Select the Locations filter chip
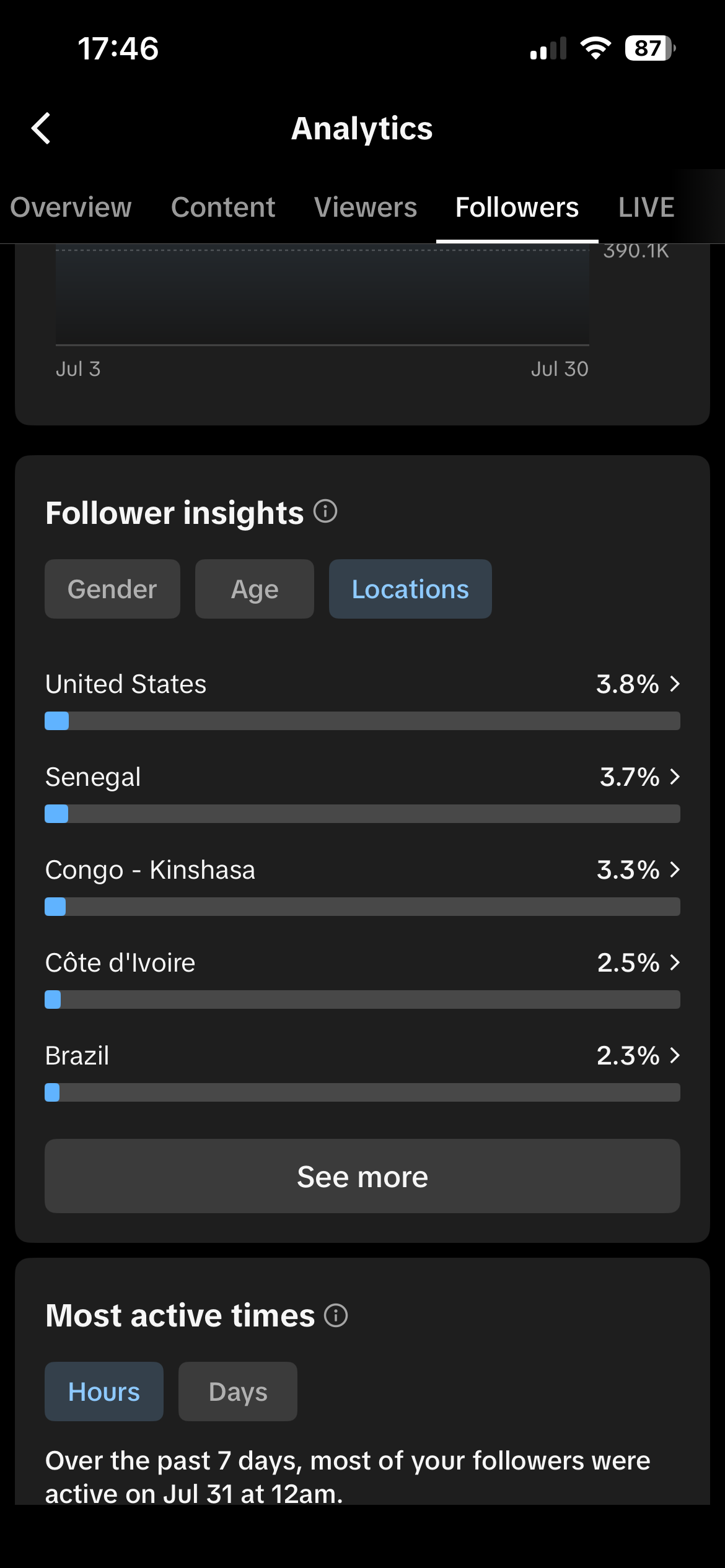Image resolution: width=725 pixels, height=1568 pixels. (x=410, y=589)
